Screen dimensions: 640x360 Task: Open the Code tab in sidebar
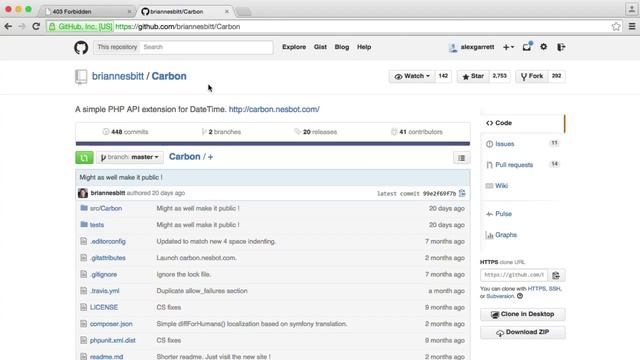(522, 123)
